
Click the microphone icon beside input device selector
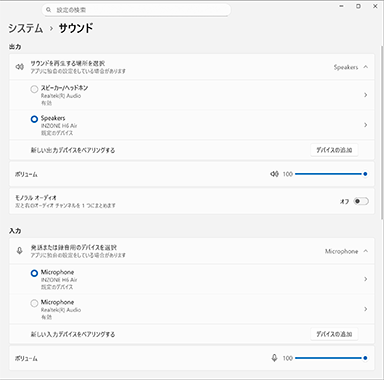point(20,251)
